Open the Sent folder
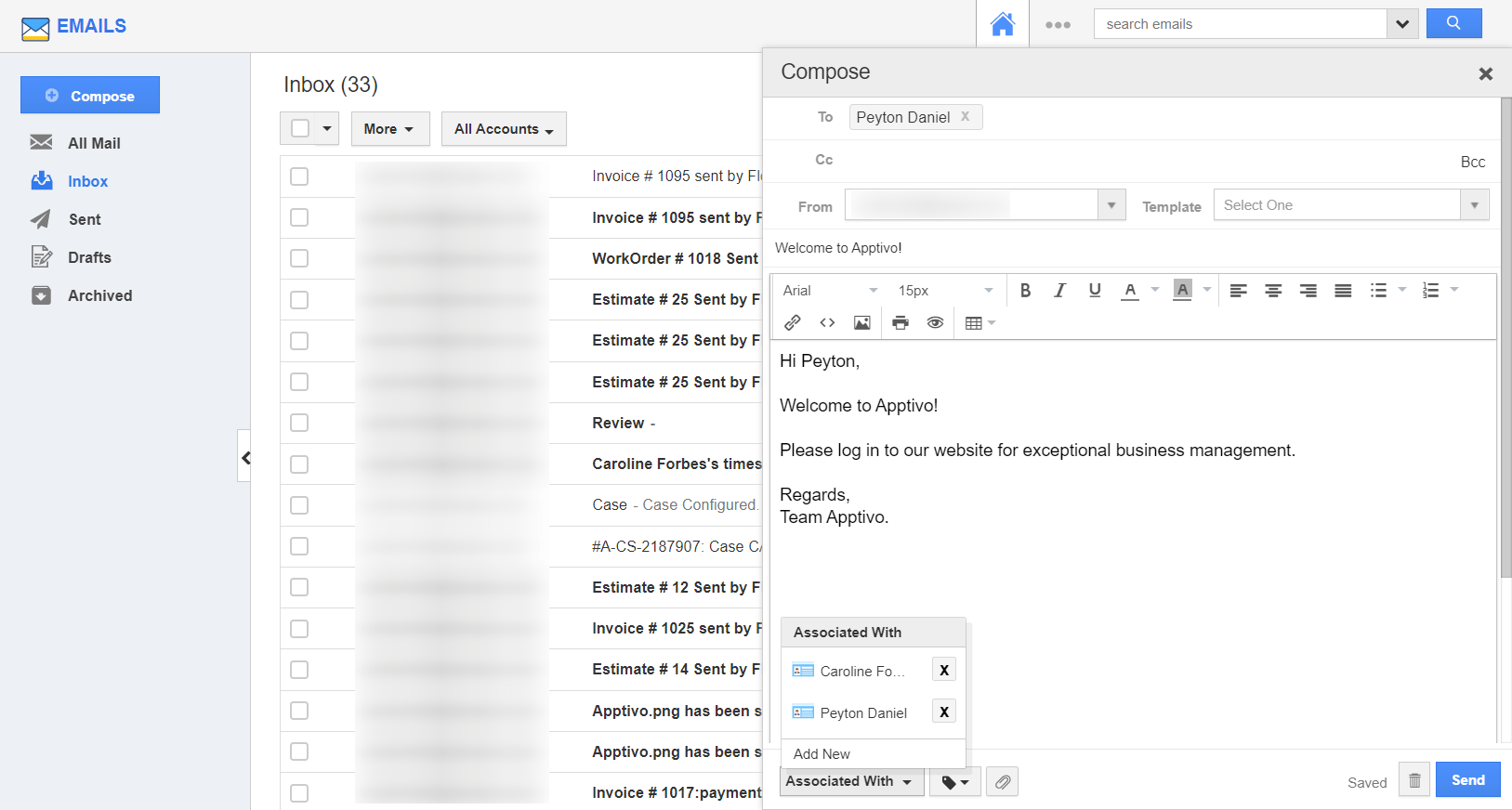Image resolution: width=1512 pixels, height=810 pixels. coord(84,219)
